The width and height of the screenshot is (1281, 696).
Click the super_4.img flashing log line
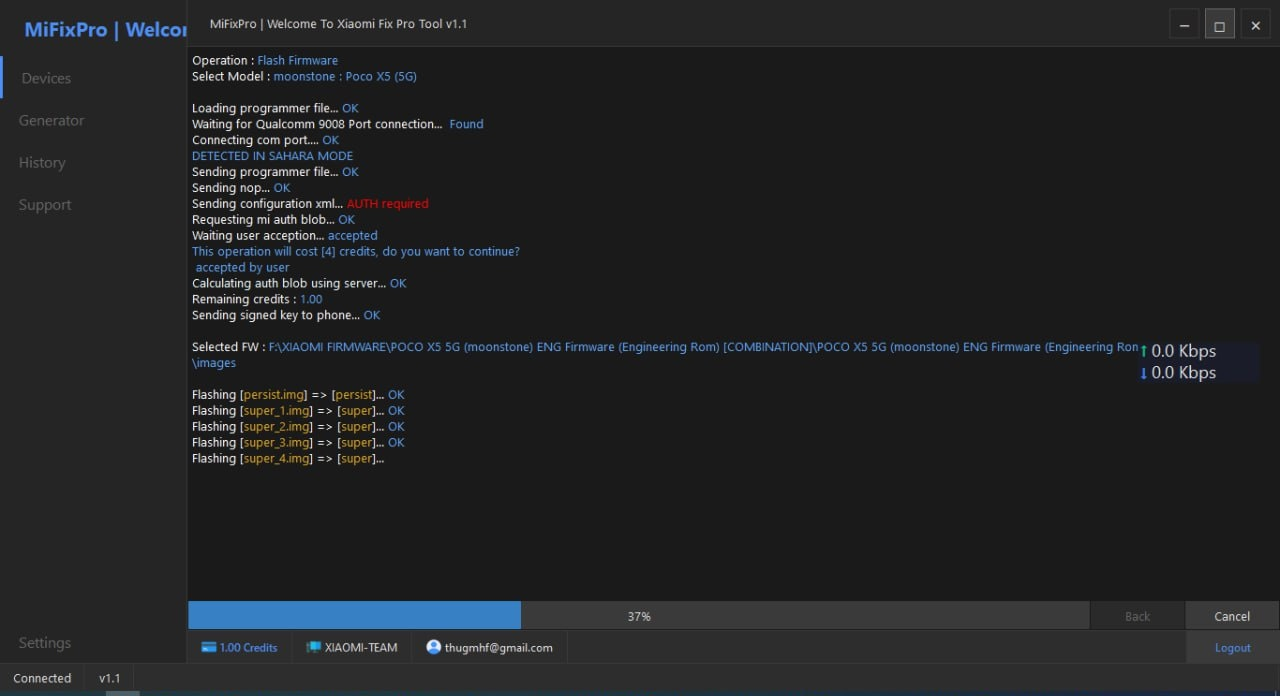tap(288, 459)
